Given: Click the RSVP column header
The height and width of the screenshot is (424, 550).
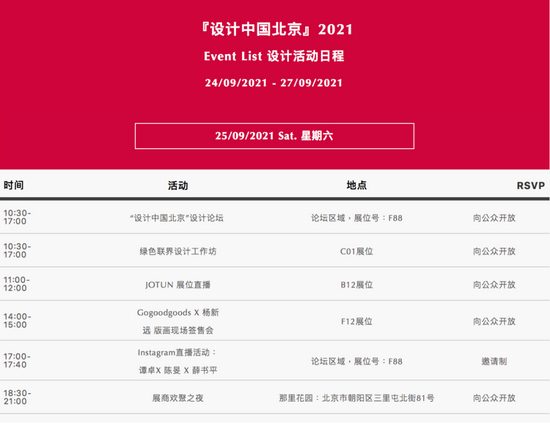Looking at the screenshot, I should tap(531, 186).
